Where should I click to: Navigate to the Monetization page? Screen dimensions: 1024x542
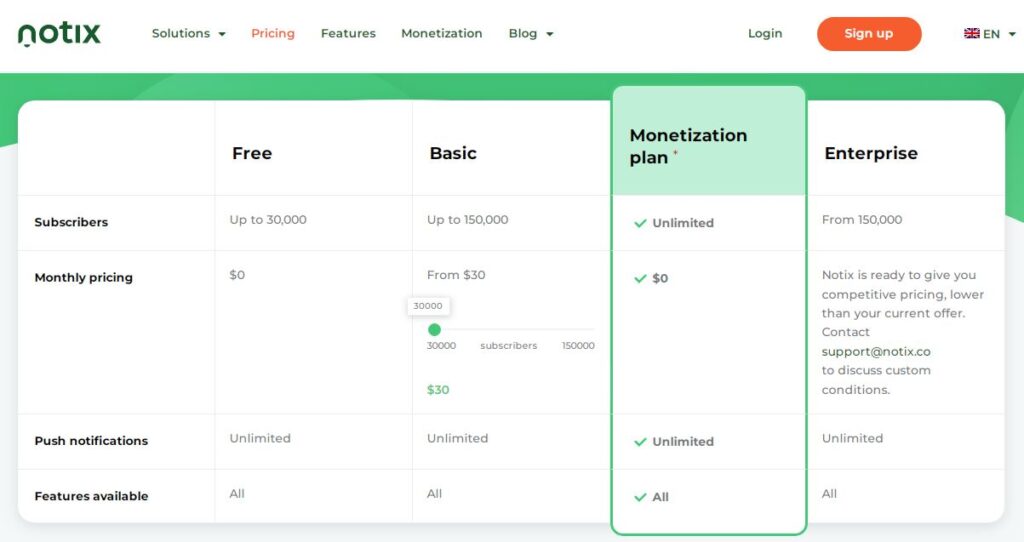441,34
